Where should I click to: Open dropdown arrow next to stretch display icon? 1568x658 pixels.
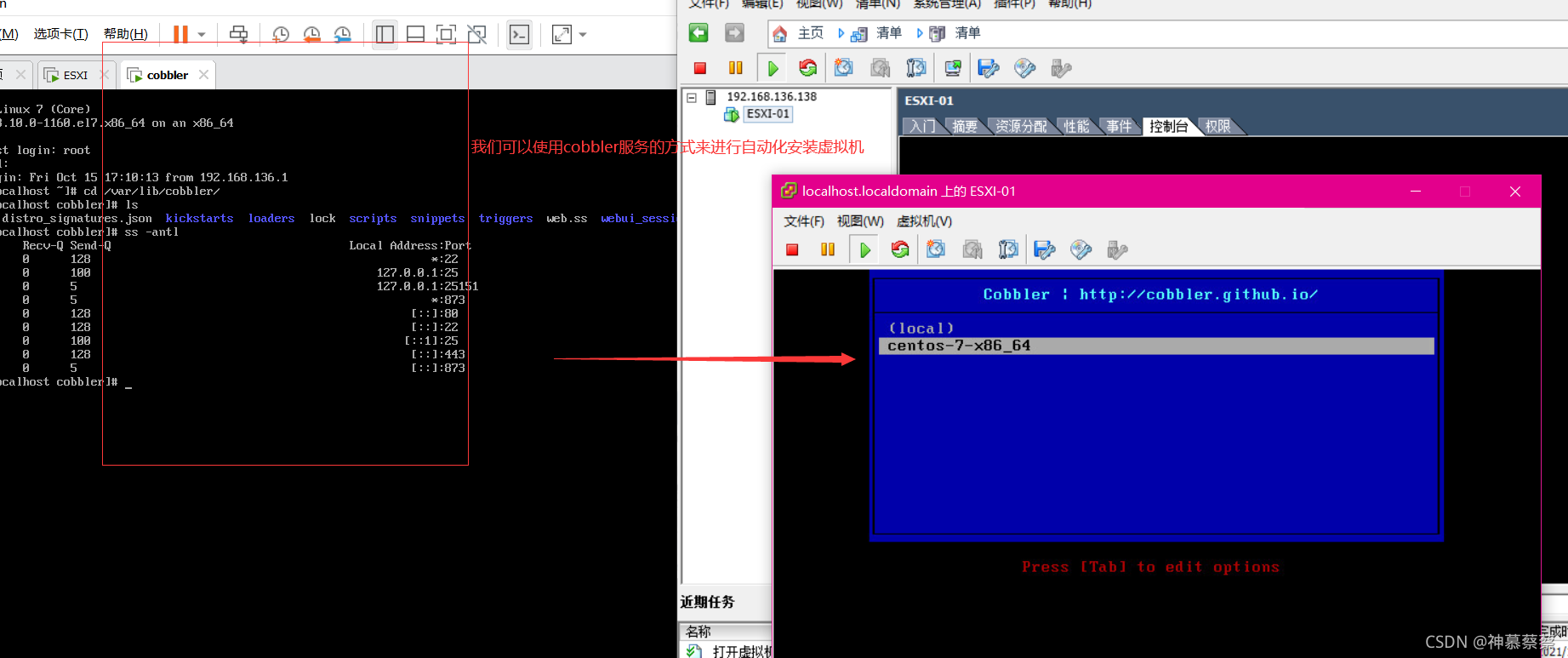coord(583,35)
